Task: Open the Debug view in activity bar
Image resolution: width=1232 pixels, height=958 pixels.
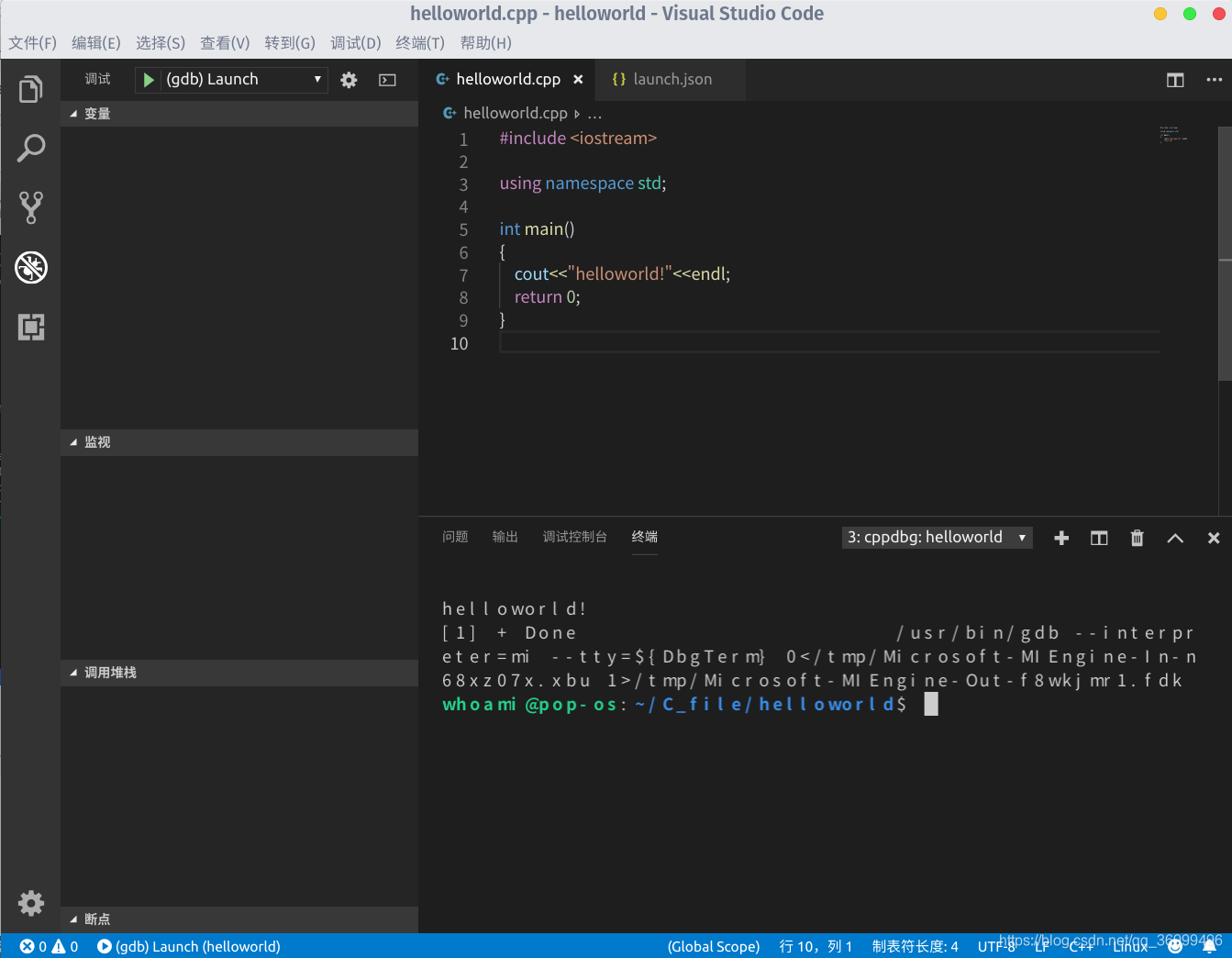Action: coord(30,267)
